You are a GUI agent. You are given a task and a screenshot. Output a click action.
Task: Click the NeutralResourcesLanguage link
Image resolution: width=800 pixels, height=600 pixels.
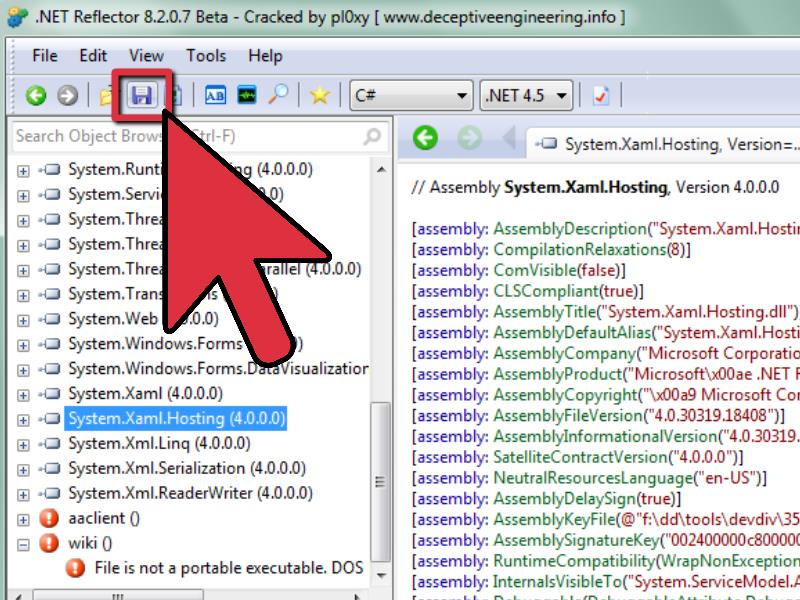click(593, 478)
